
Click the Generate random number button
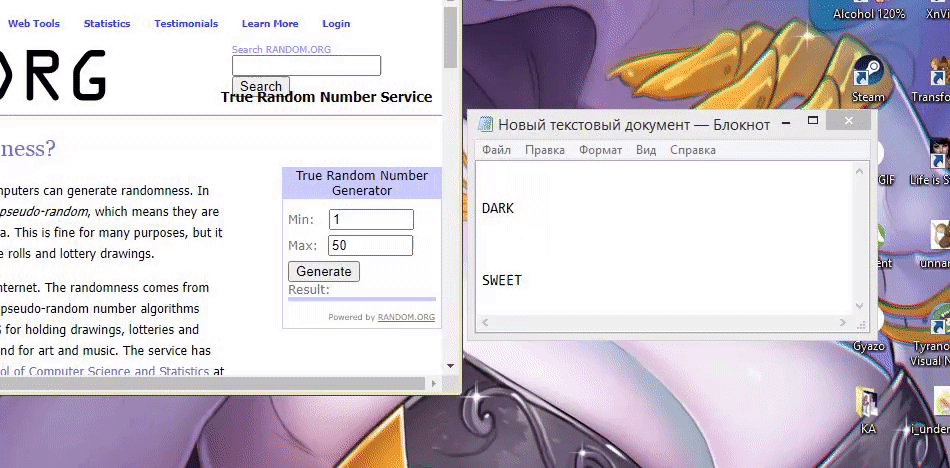click(x=324, y=271)
